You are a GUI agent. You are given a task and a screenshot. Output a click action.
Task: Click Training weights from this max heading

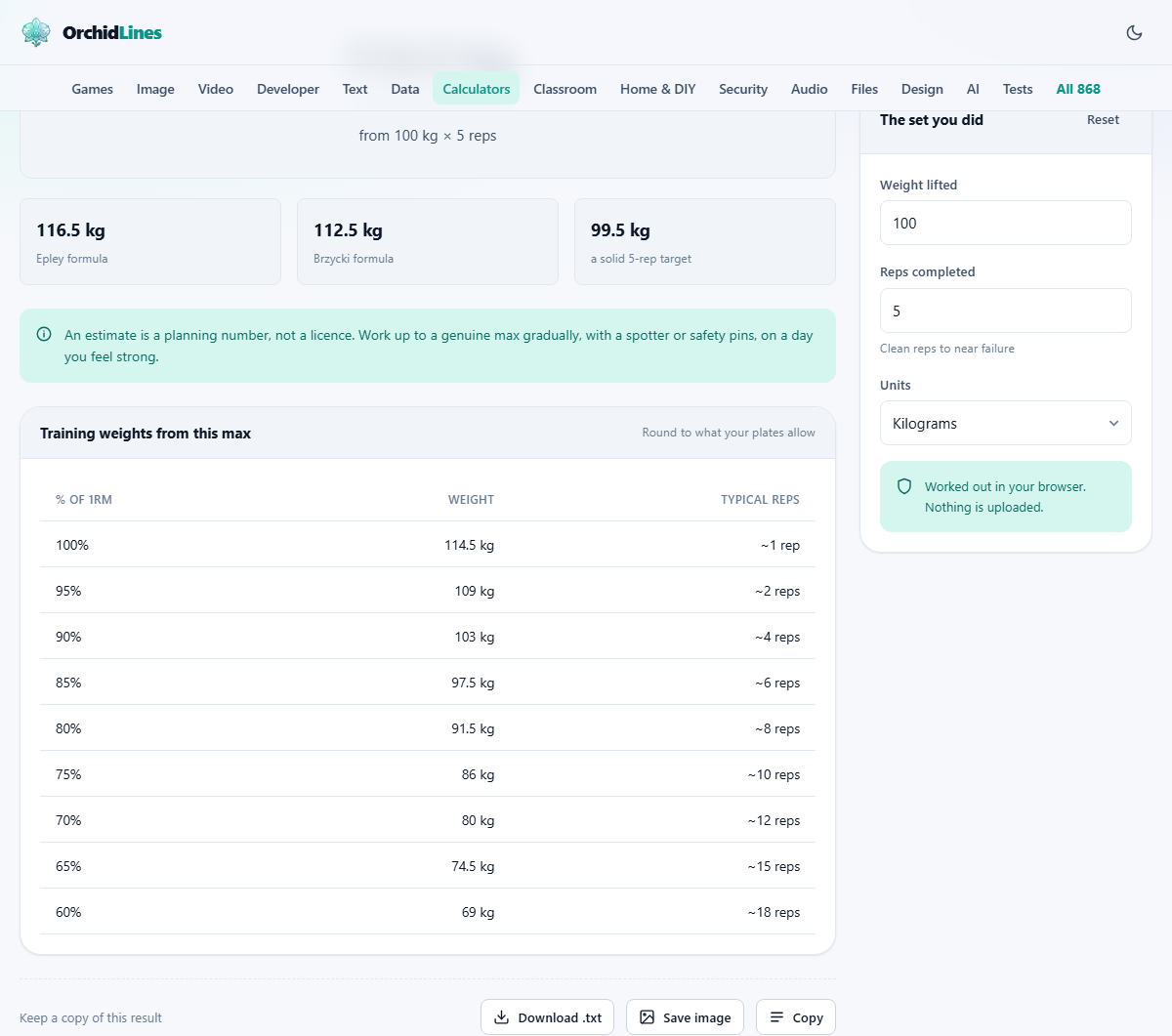146,433
